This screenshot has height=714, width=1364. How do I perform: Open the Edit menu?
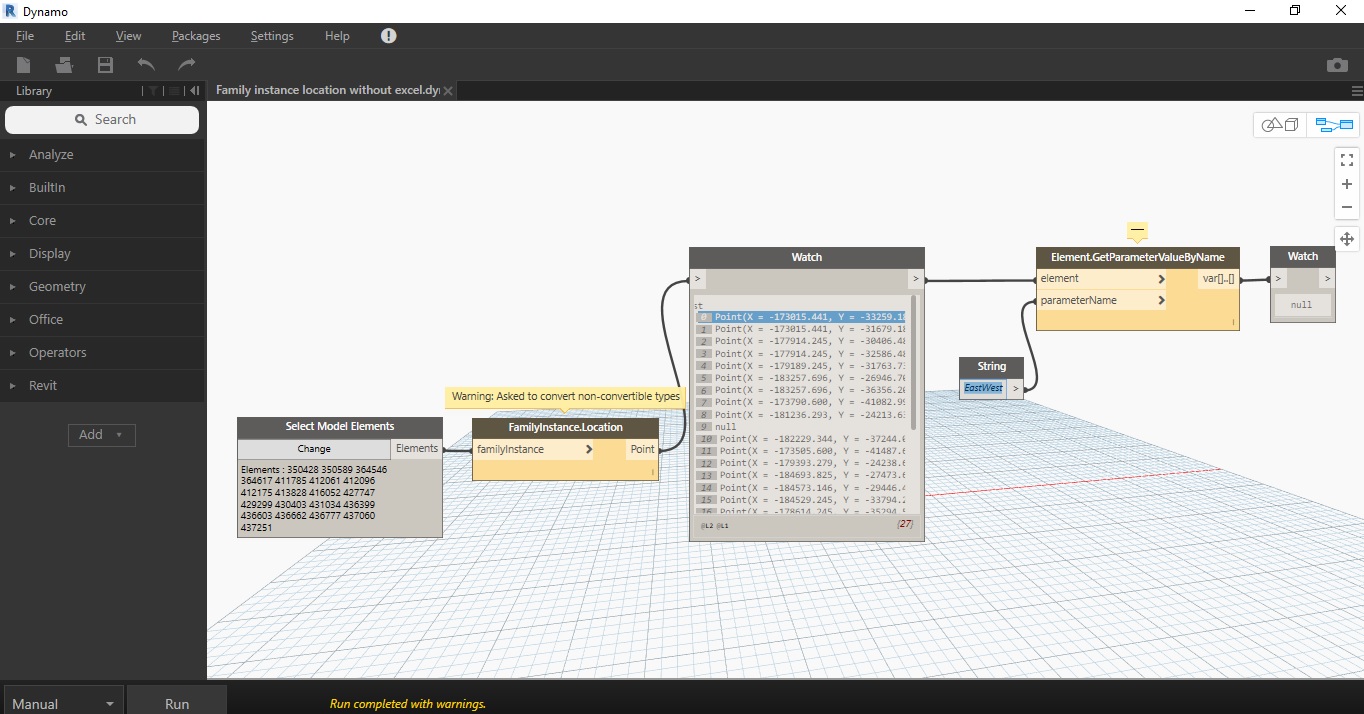75,36
